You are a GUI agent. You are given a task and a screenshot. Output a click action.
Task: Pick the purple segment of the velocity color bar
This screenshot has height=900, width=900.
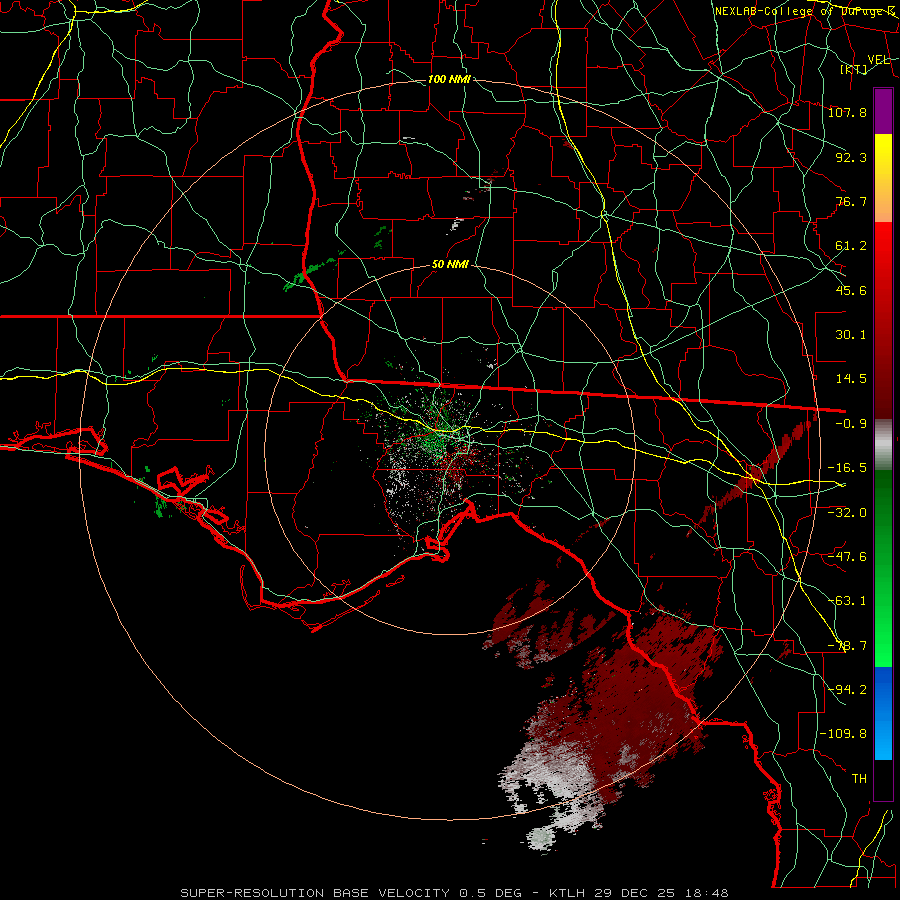(x=883, y=111)
